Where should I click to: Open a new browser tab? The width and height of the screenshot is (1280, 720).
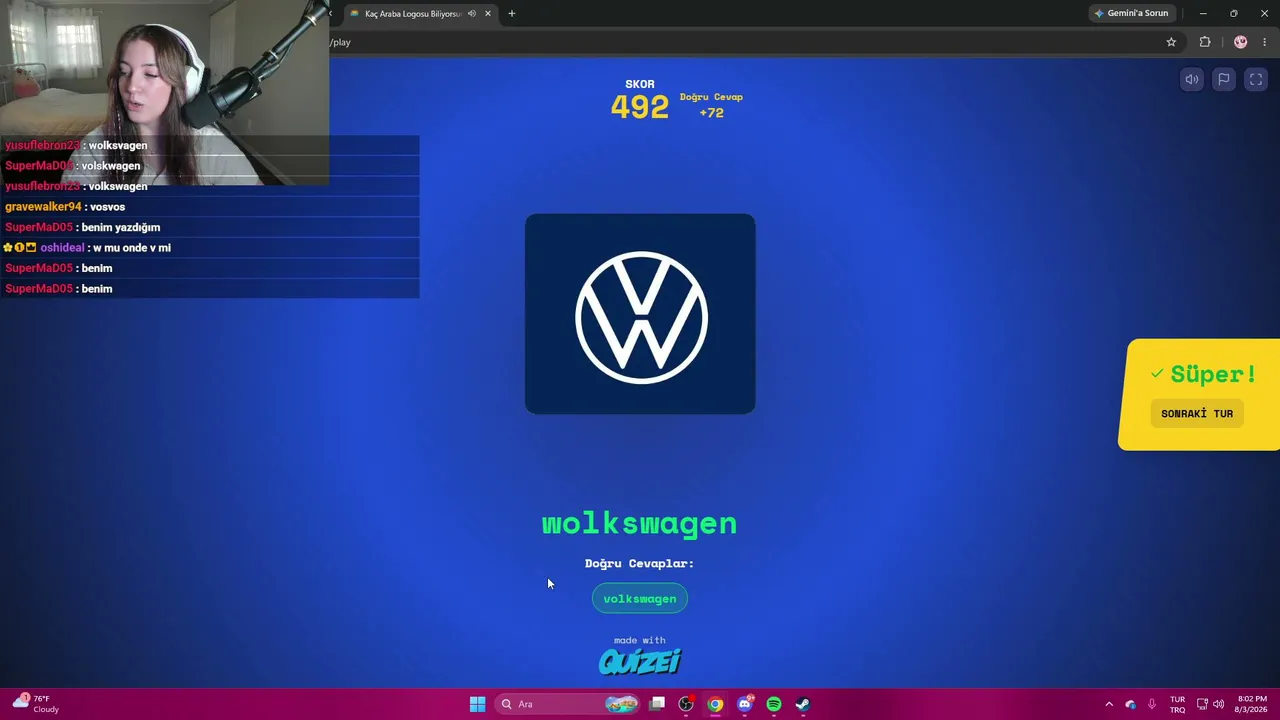pos(512,13)
